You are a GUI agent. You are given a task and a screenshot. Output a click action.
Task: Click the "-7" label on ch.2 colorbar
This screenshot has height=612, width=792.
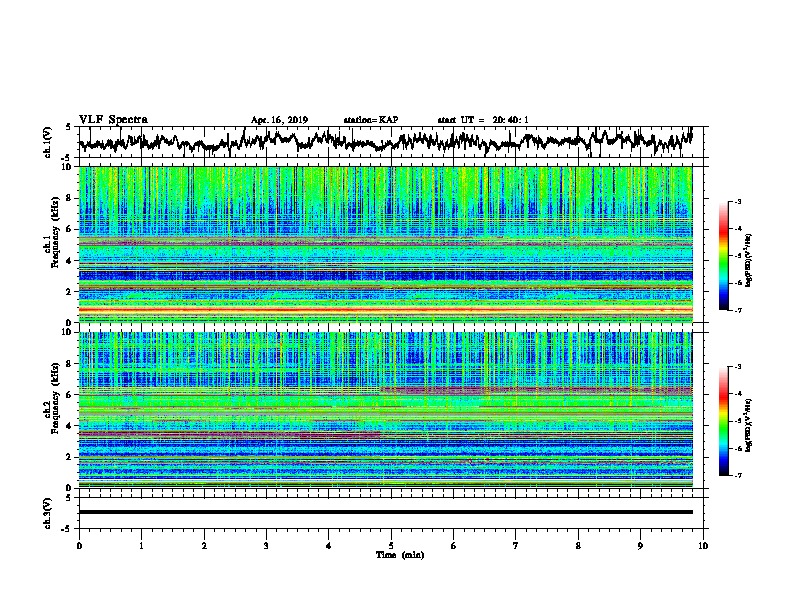click(x=737, y=475)
